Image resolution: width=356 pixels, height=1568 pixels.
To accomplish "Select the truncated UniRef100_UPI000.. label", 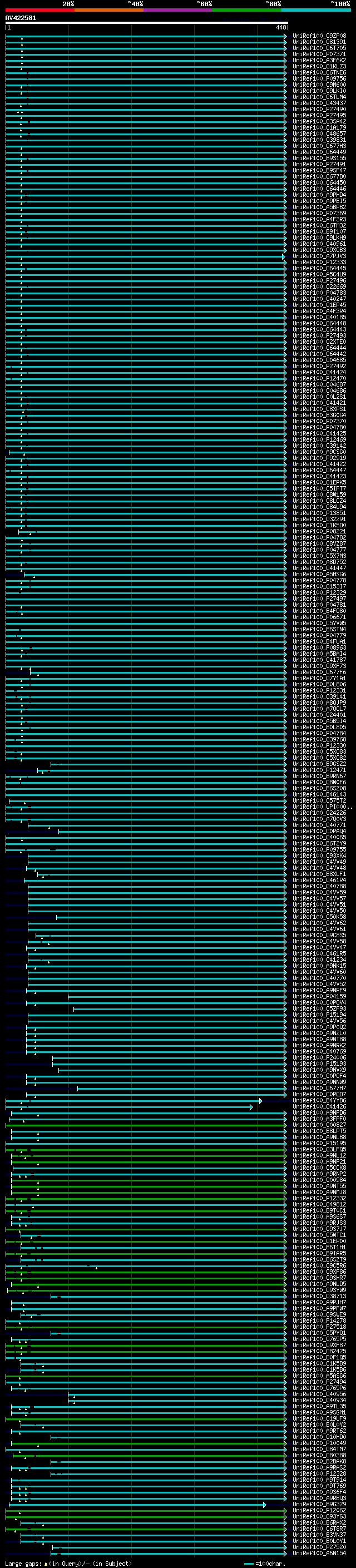I will [x=323, y=807].
